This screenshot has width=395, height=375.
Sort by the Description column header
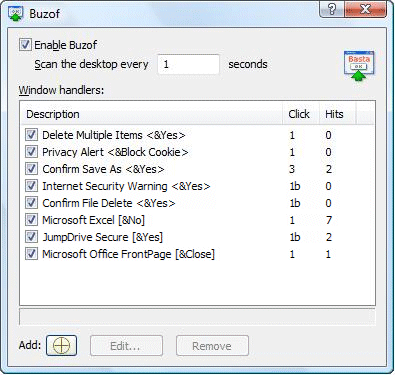tap(151, 114)
